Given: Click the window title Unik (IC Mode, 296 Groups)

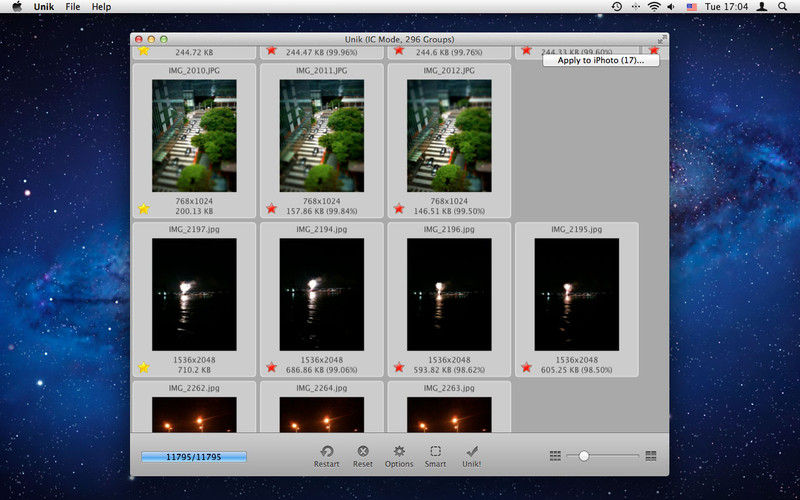Looking at the screenshot, I should coord(399,39).
